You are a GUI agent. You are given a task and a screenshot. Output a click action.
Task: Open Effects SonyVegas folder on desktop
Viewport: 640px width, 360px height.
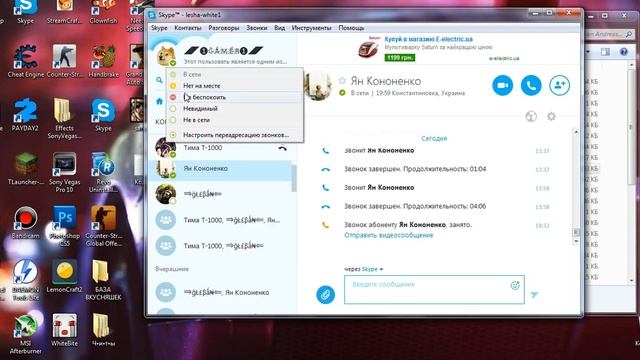point(64,119)
